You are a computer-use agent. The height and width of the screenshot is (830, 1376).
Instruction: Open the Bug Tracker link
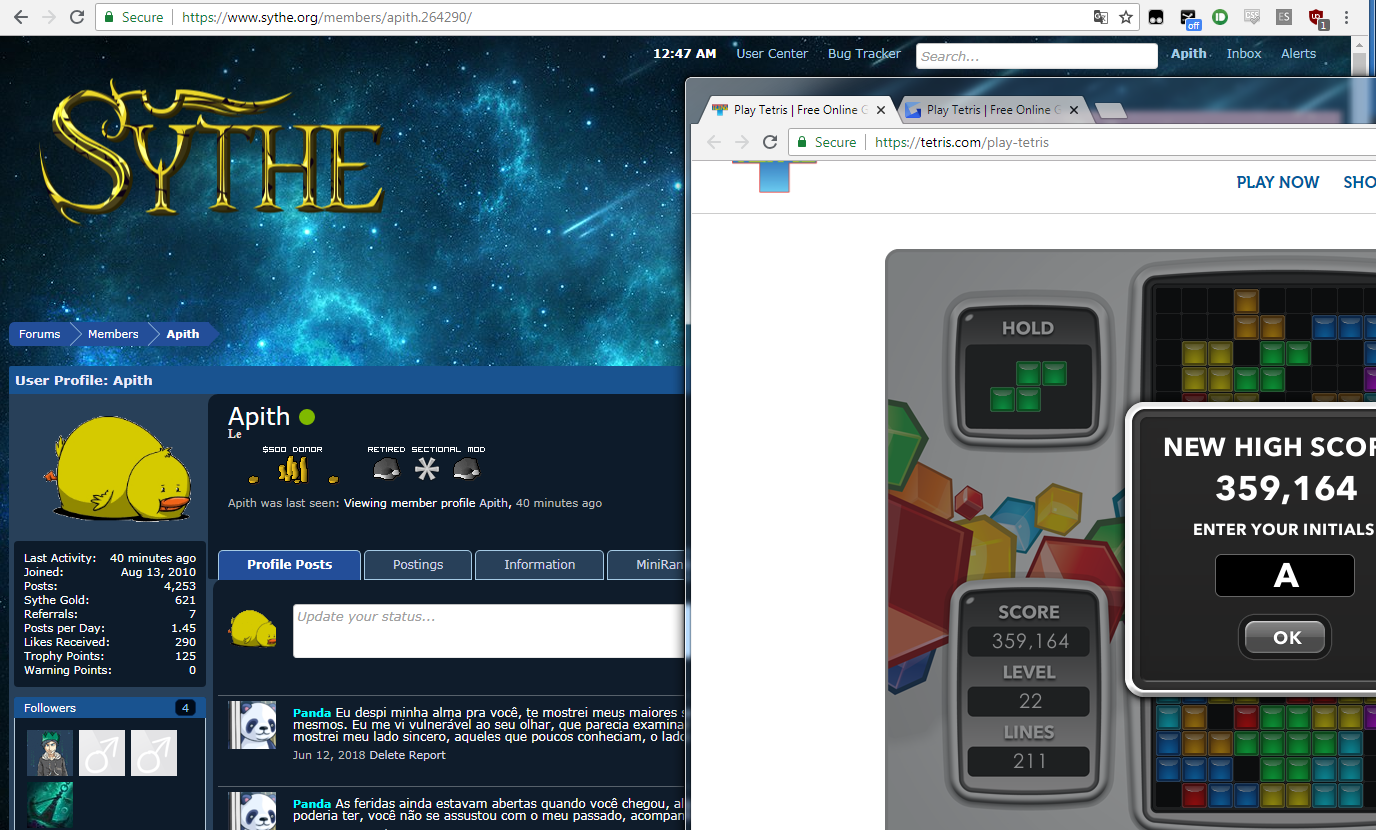(864, 54)
